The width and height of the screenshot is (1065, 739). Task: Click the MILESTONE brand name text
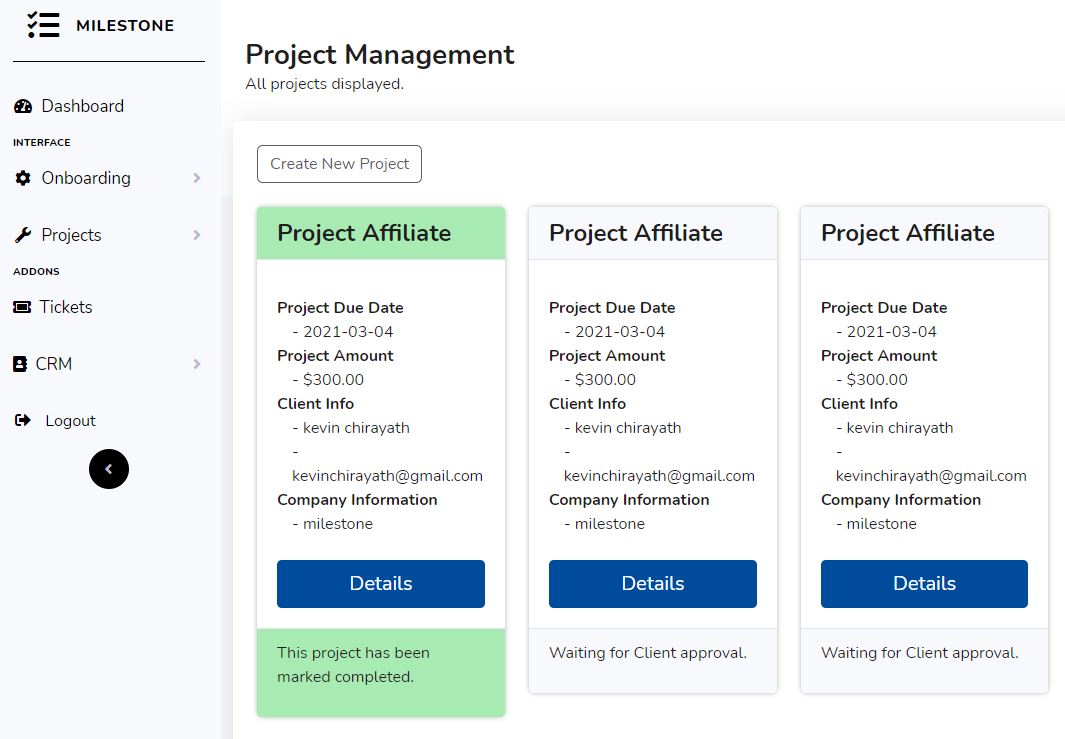125,26
